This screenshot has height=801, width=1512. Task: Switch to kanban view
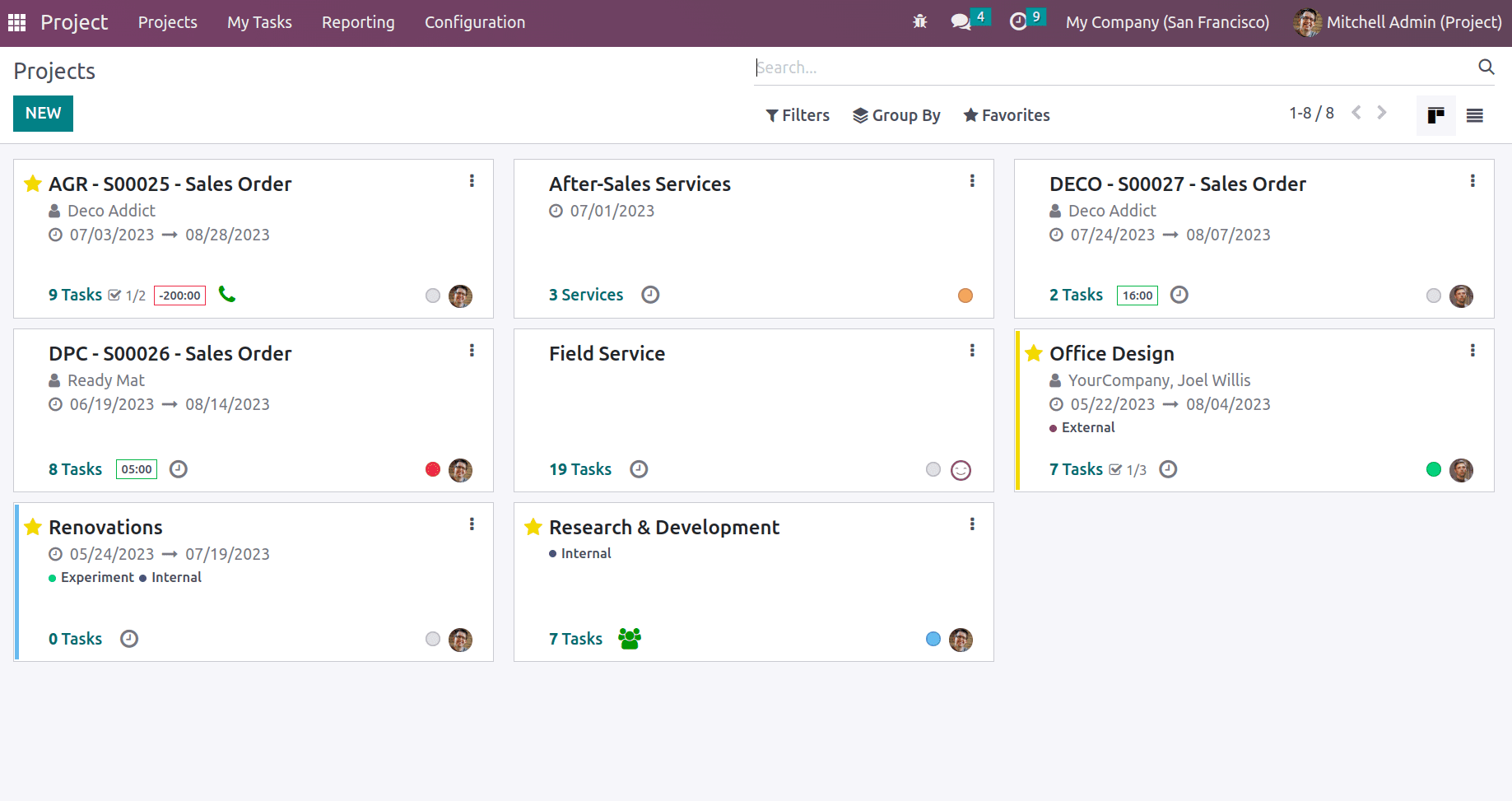click(x=1435, y=116)
